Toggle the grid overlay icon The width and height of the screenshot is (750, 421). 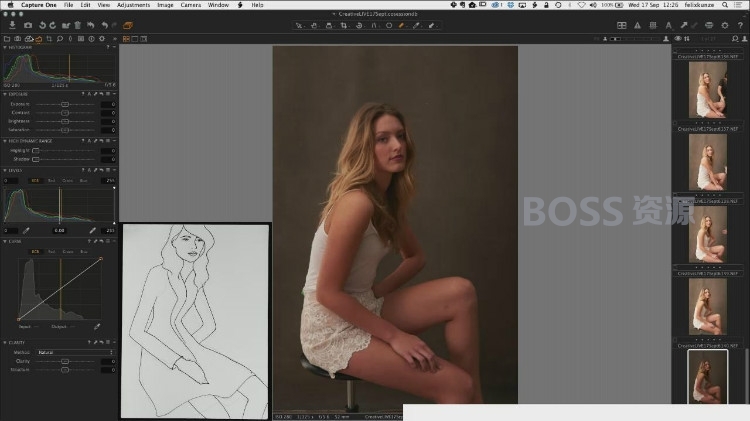[653, 25]
